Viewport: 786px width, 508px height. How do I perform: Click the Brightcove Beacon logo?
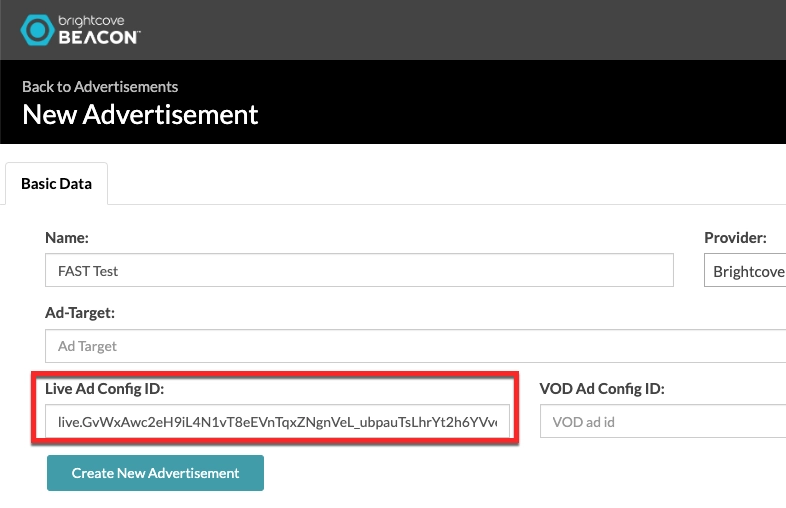[80, 30]
